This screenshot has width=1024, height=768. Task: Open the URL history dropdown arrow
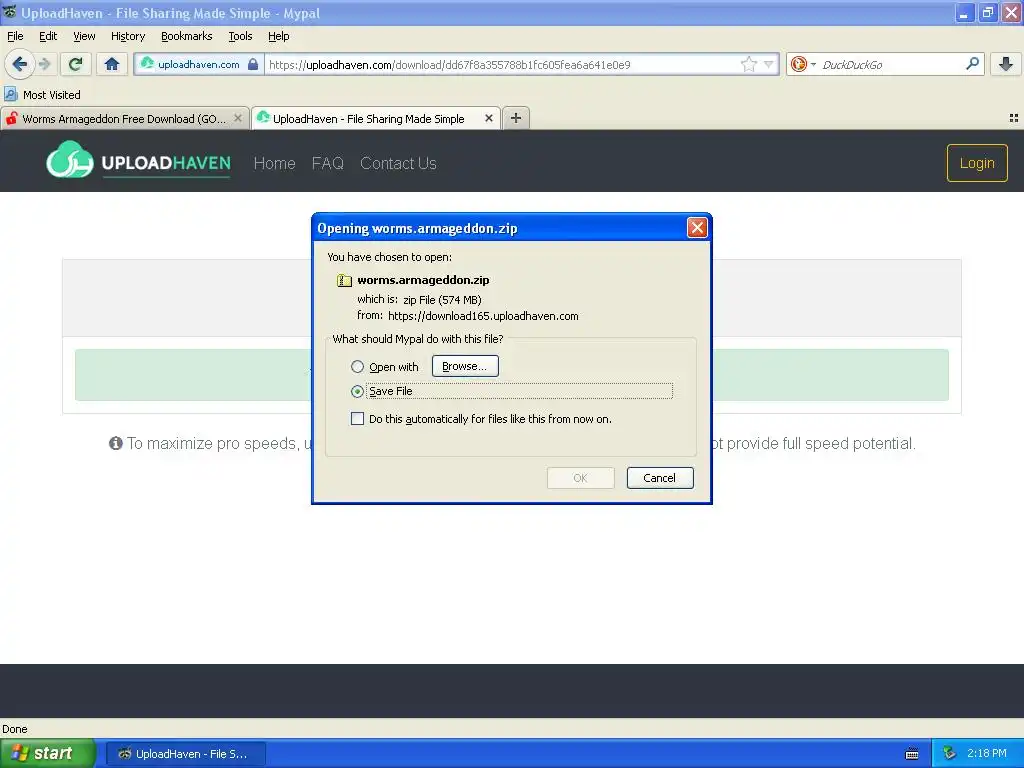769,64
